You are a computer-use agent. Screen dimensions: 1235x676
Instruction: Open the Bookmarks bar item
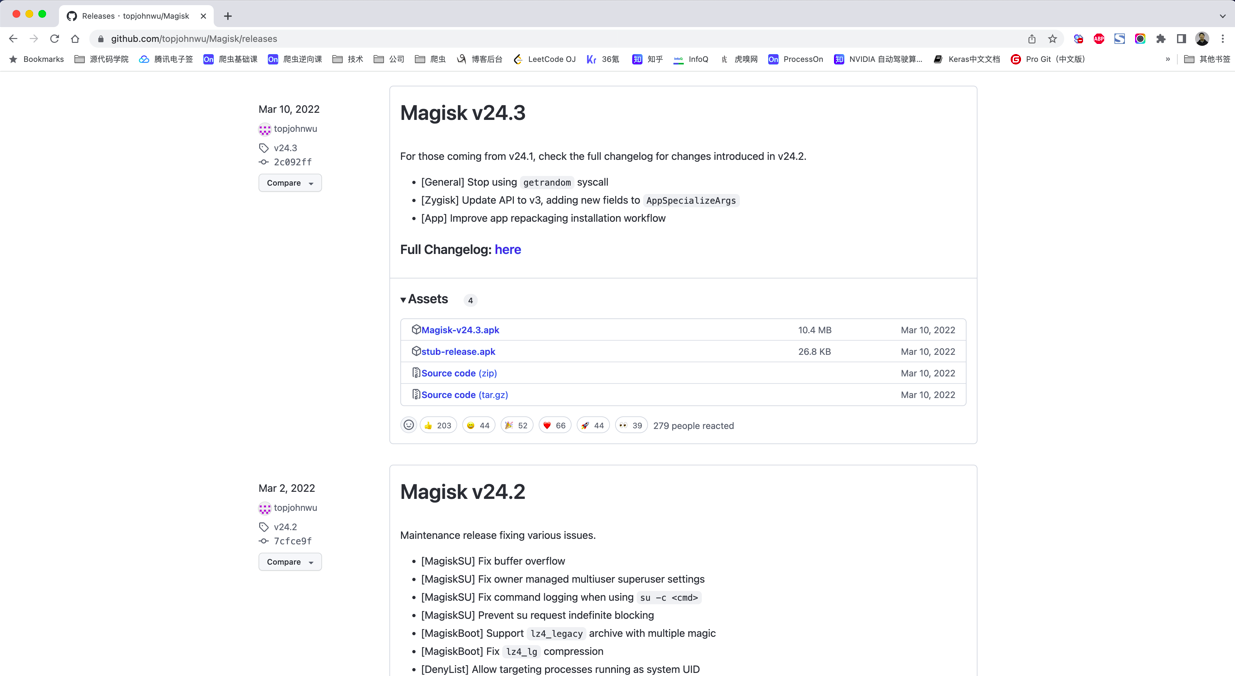point(36,59)
